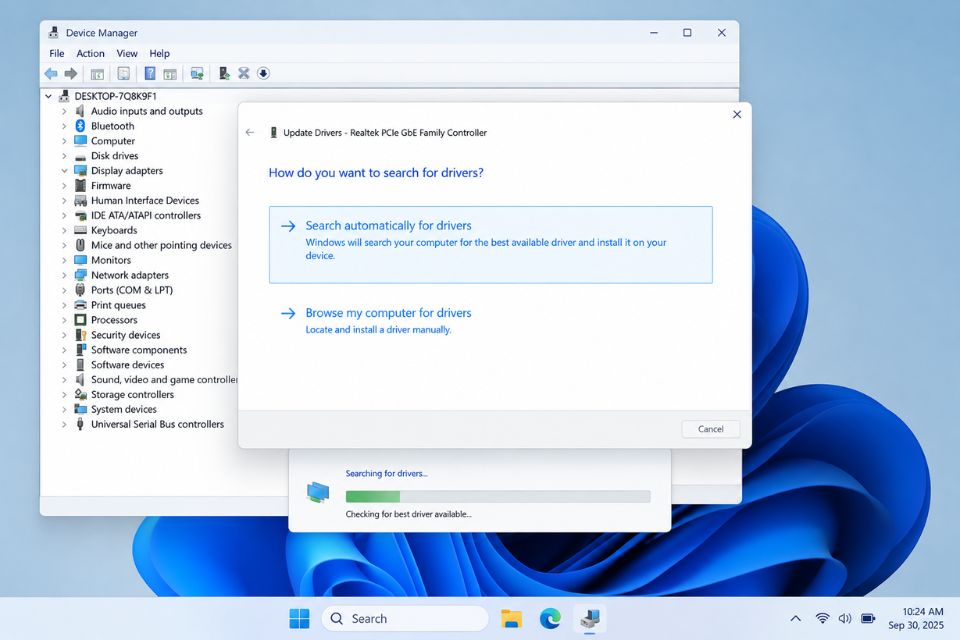Open the Windows Start menu

point(299,619)
